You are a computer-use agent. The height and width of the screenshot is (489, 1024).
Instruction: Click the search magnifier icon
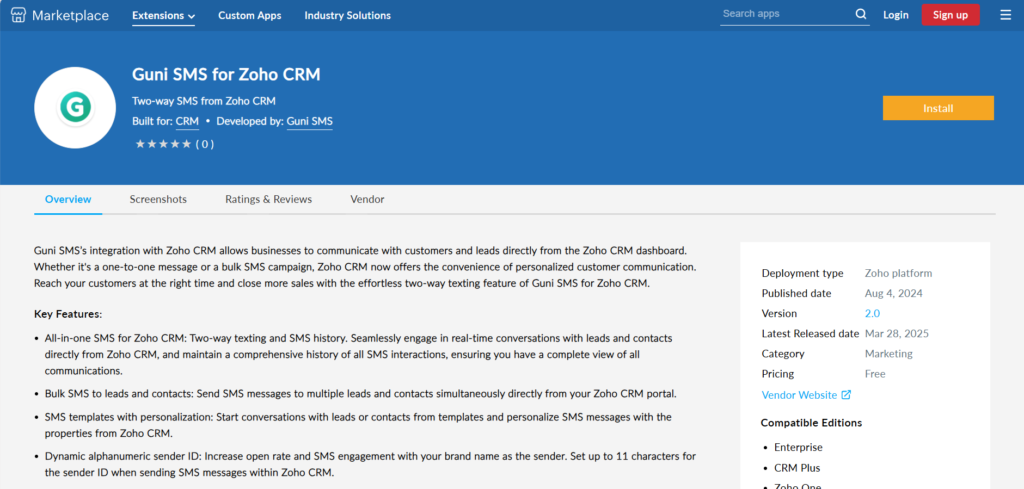tap(861, 14)
